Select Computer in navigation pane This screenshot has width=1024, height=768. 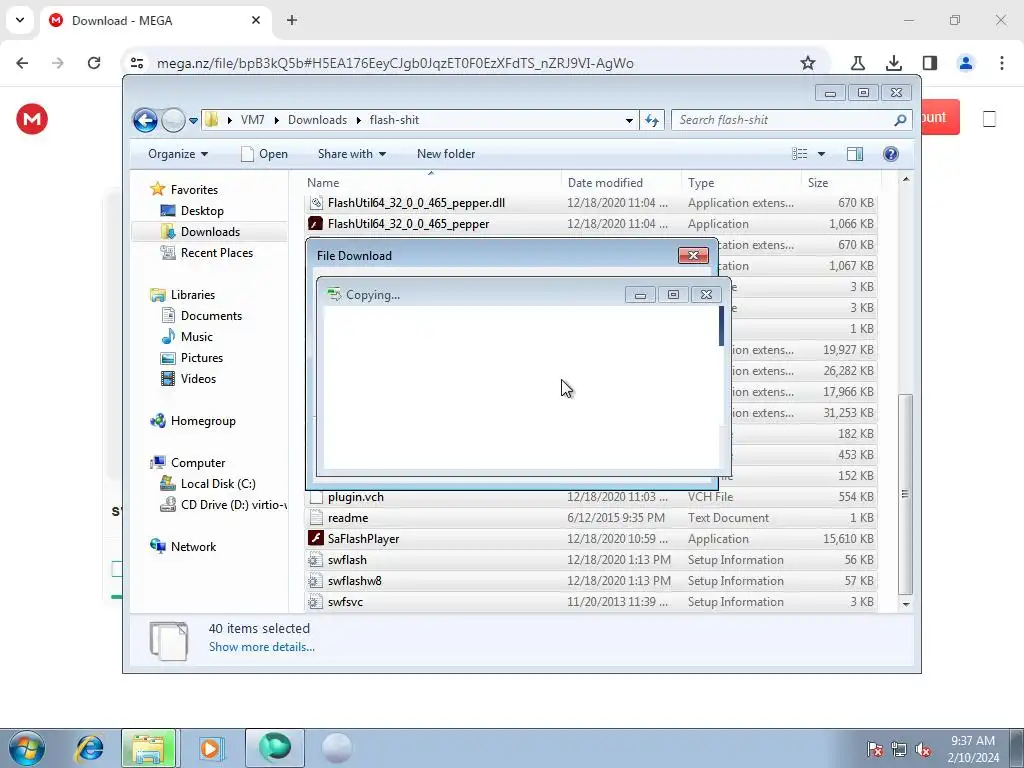coord(198,463)
